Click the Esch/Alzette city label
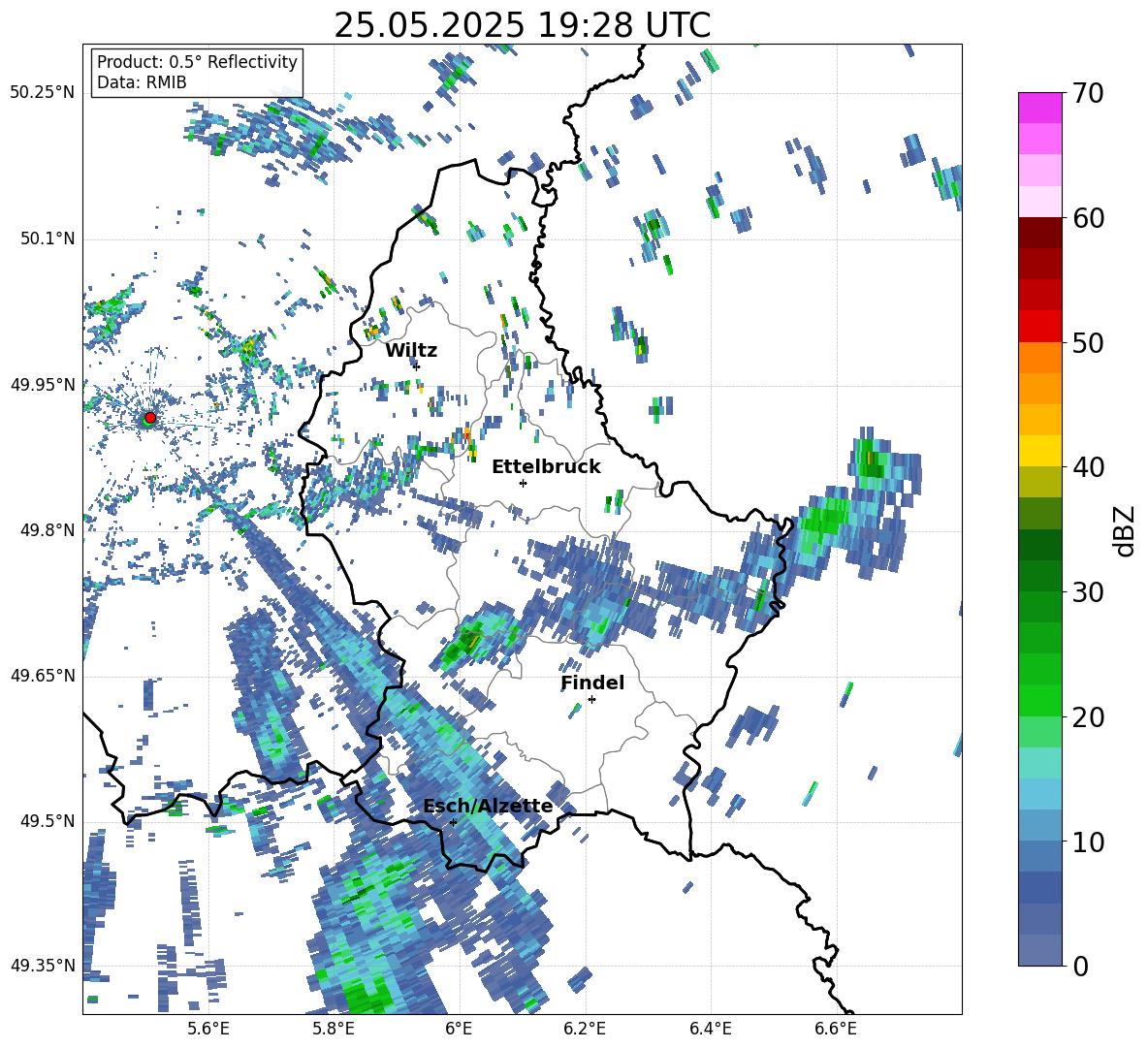 [x=489, y=807]
